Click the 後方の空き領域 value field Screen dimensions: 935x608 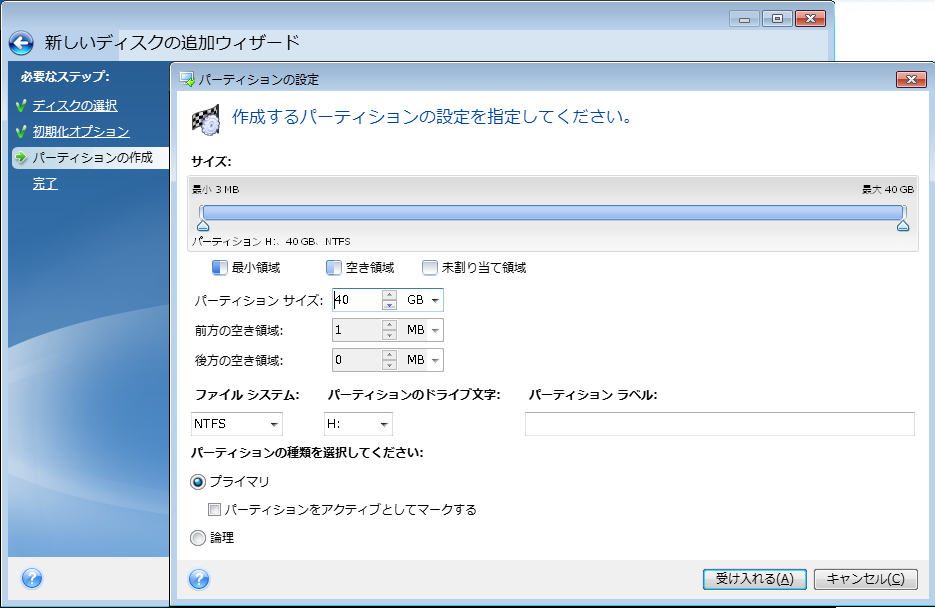357,359
